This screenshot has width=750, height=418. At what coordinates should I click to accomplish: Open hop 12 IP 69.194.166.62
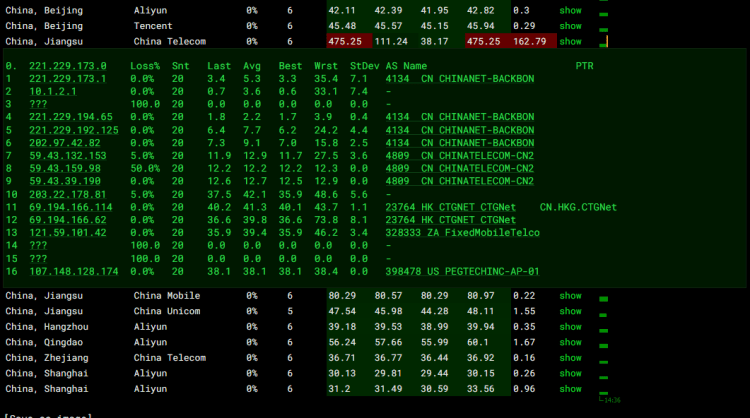67,220
